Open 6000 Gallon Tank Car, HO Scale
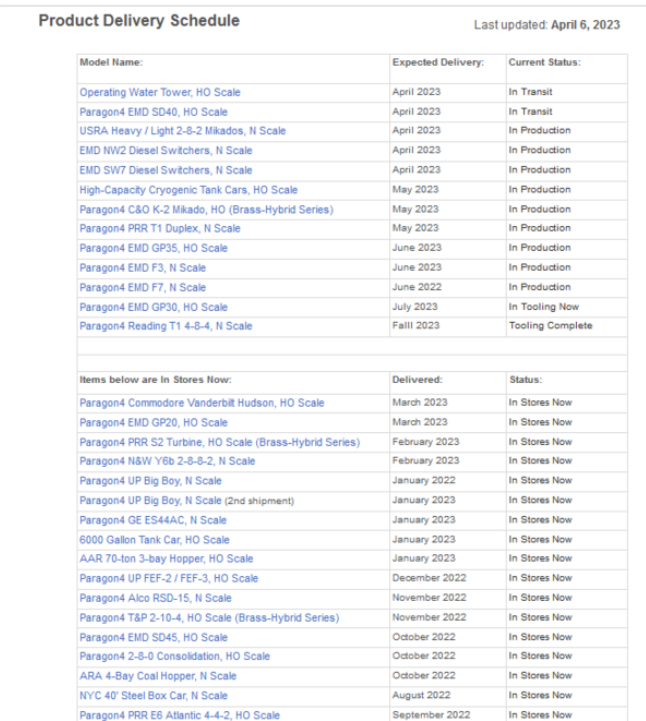 click(x=154, y=540)
